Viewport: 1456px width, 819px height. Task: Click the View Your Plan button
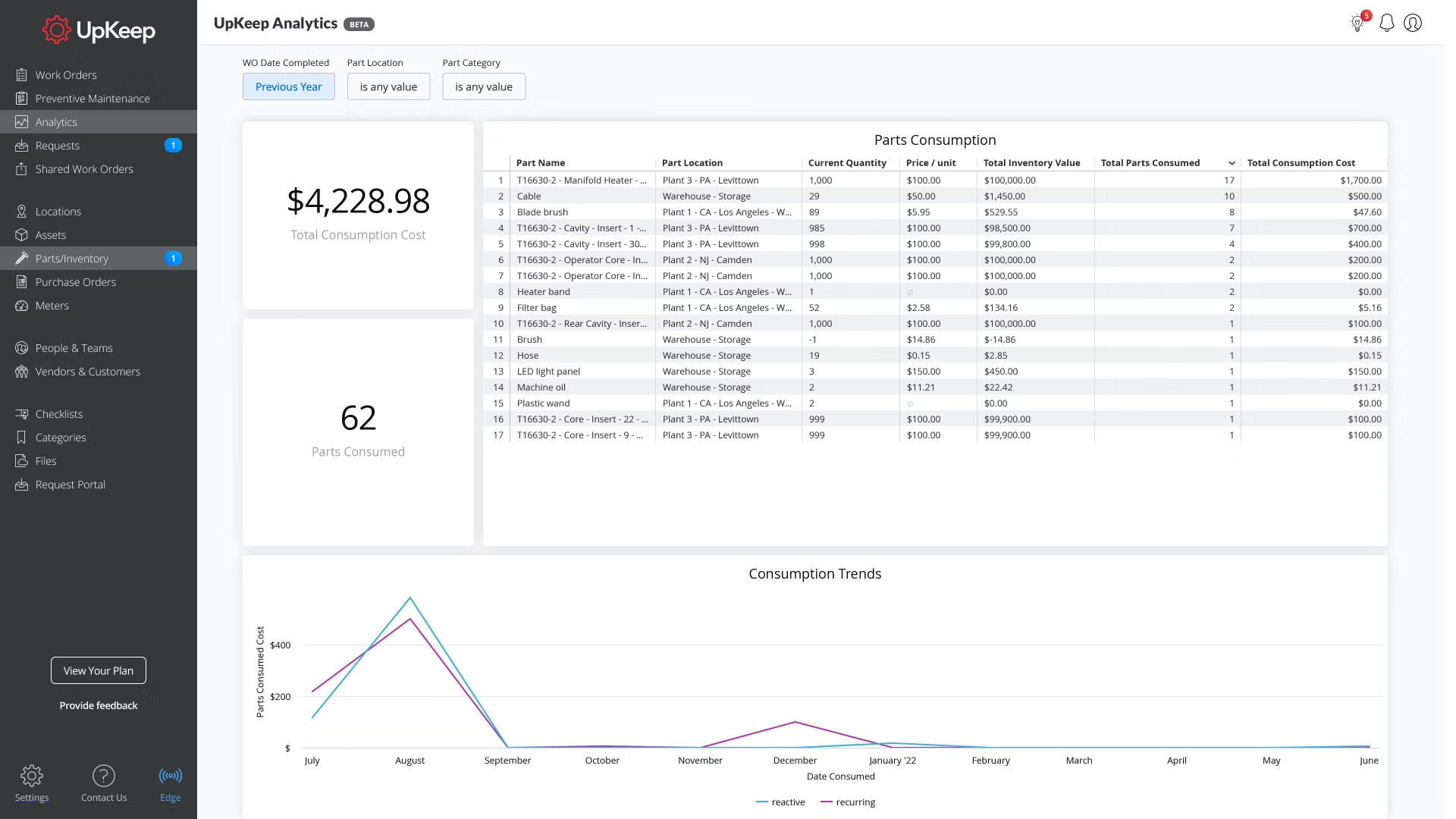[x=98, y=670]
